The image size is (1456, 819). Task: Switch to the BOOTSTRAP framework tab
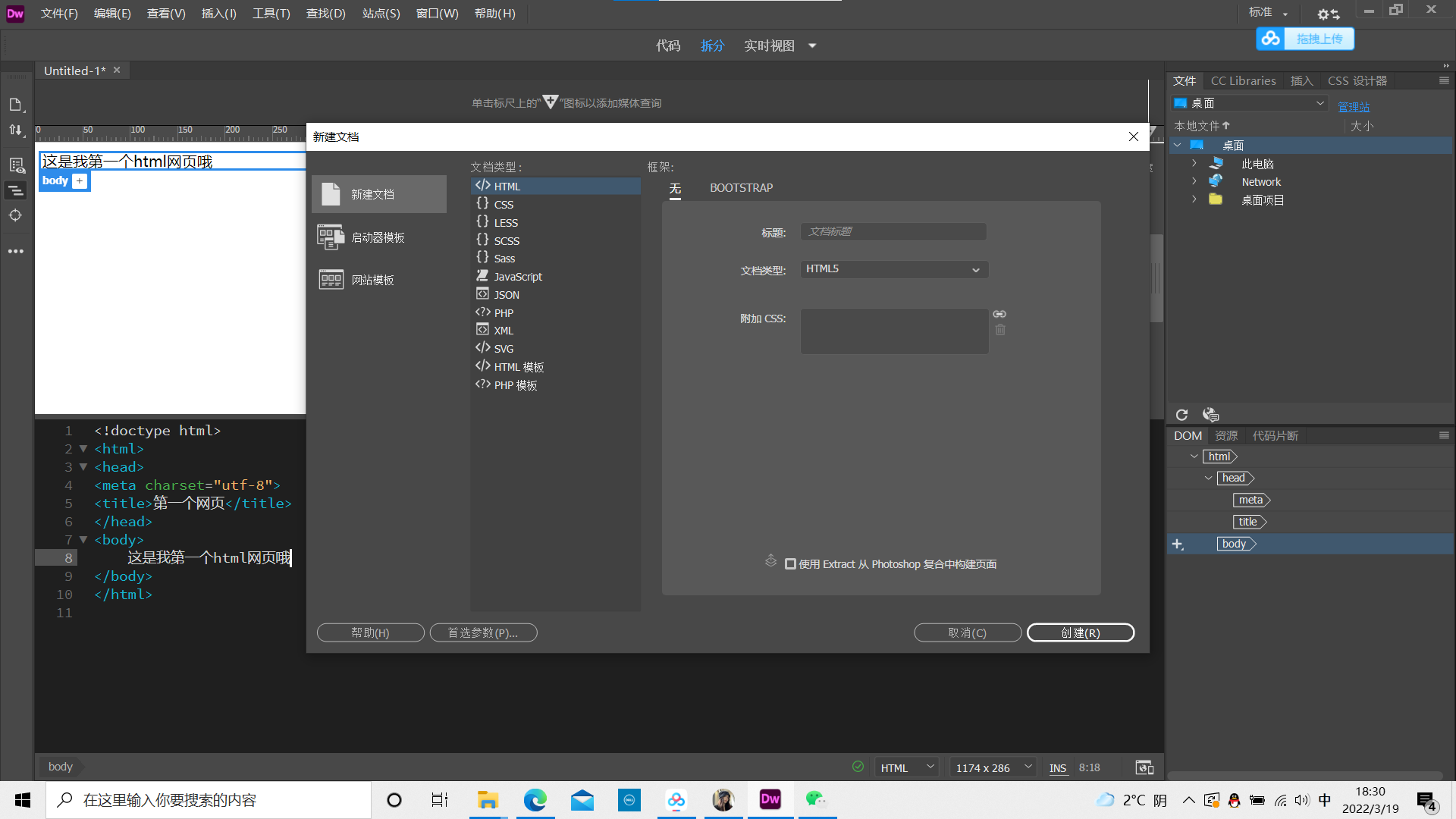point(741,188)
